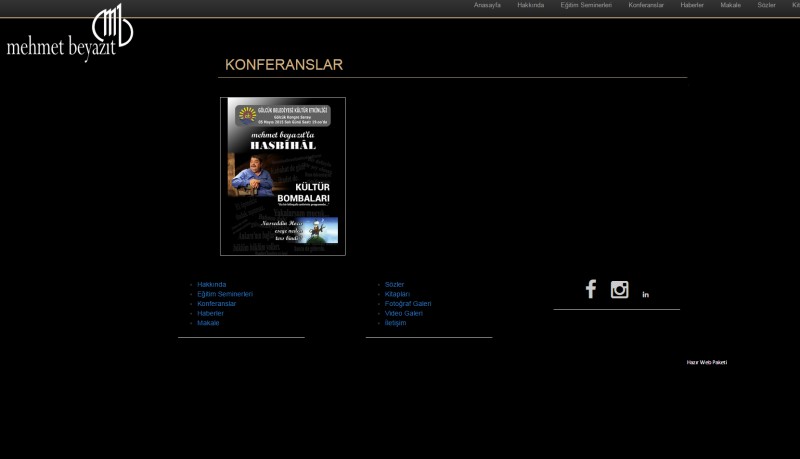This screenshot has width=800, height=459.
Task: Follow the footer İletişim link
Action: [x=395, y=323]
